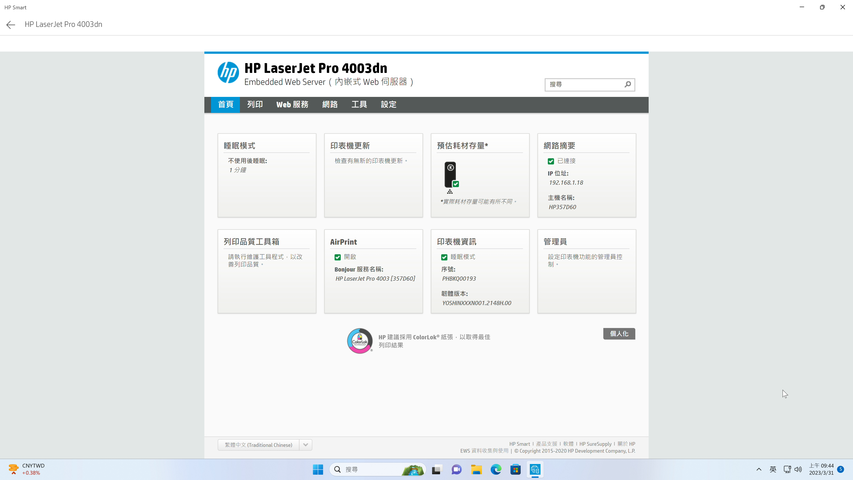The width and height of the screenshot is (853, 480).
Task: Open the CNYTWD widget on the taskbar
Action: pyautogui.click(x=27, y=469)
